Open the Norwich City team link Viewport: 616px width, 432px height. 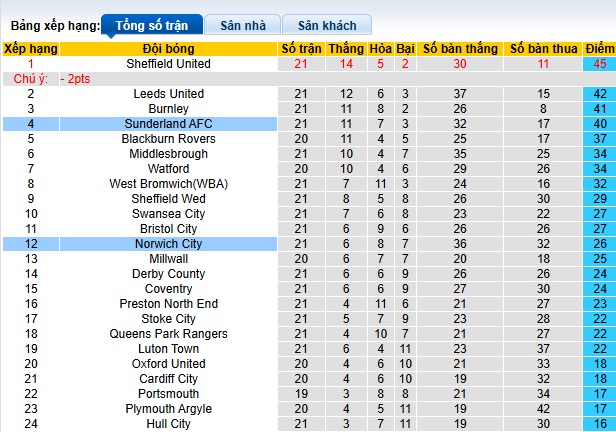coord(169,244)
